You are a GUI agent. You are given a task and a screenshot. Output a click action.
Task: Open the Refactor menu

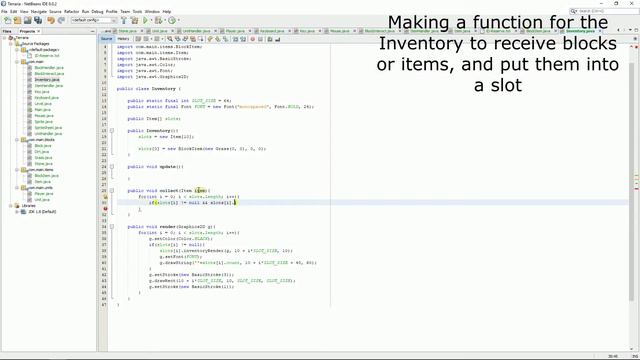[x=71, y=11]
